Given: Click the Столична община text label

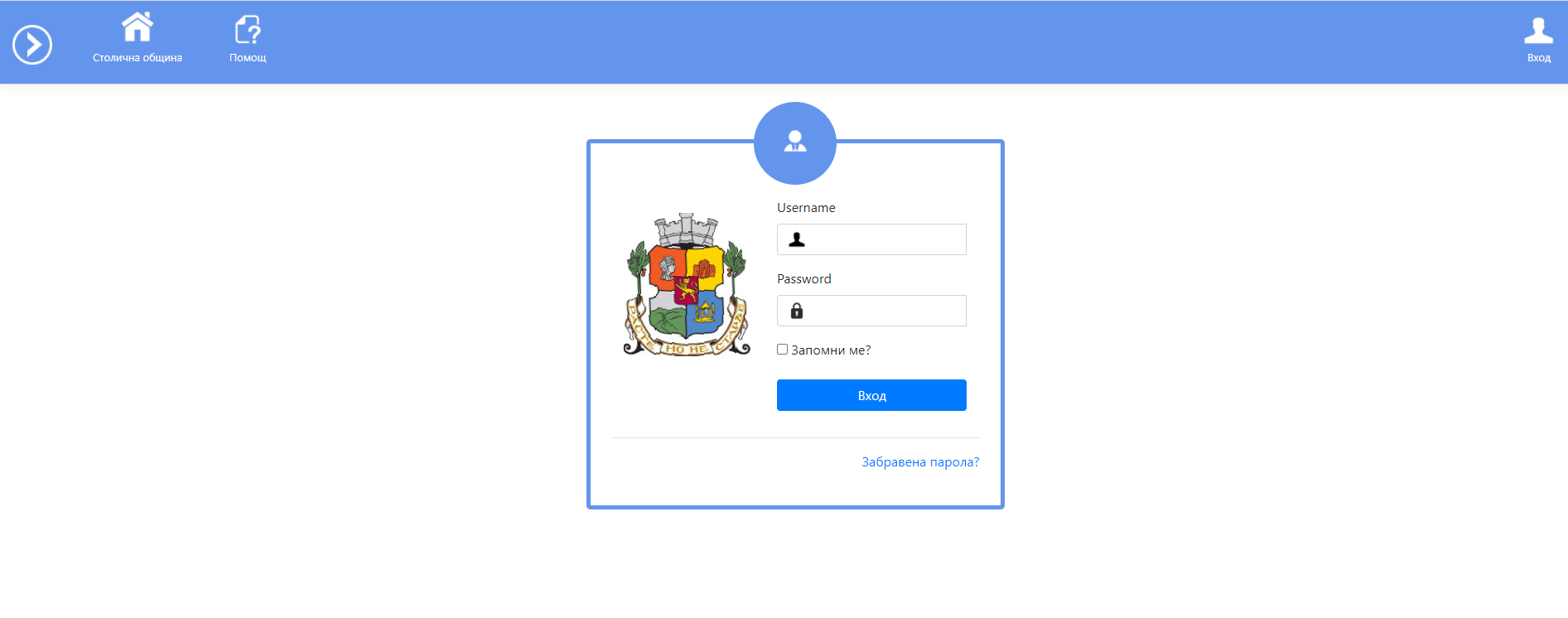Looking at the screenshot, I should 138,58.
